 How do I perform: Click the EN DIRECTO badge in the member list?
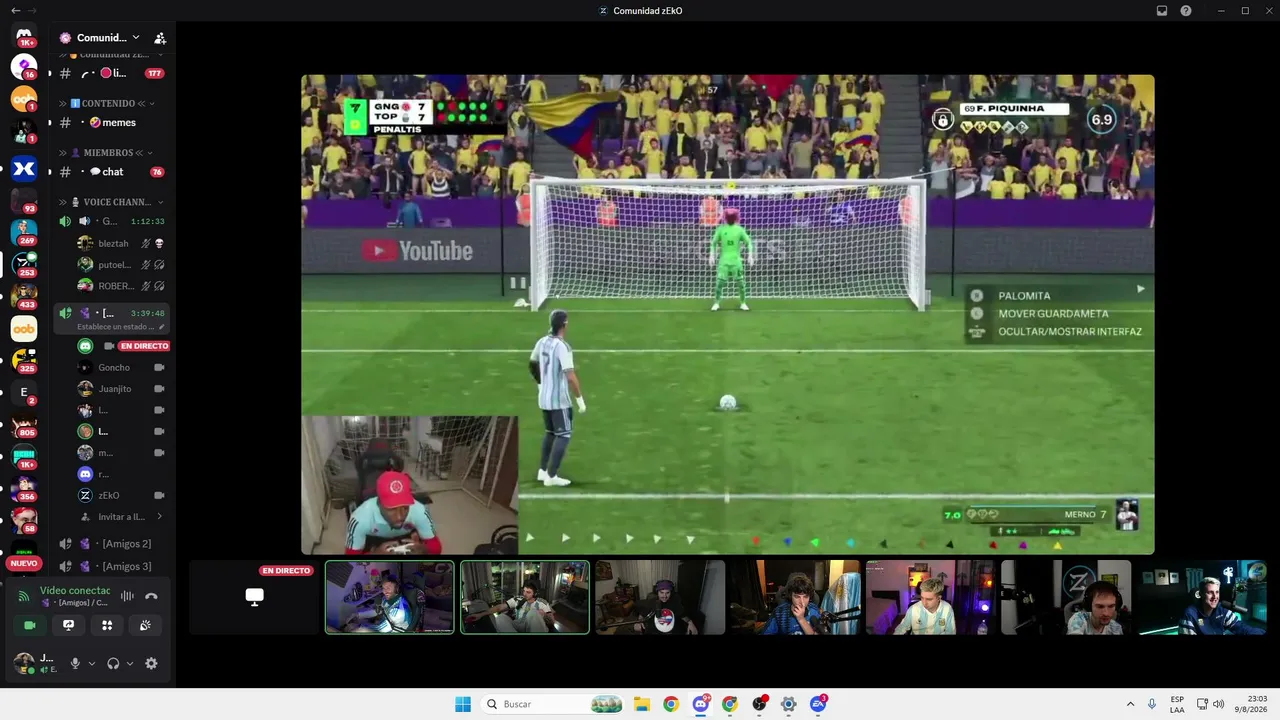144,346
